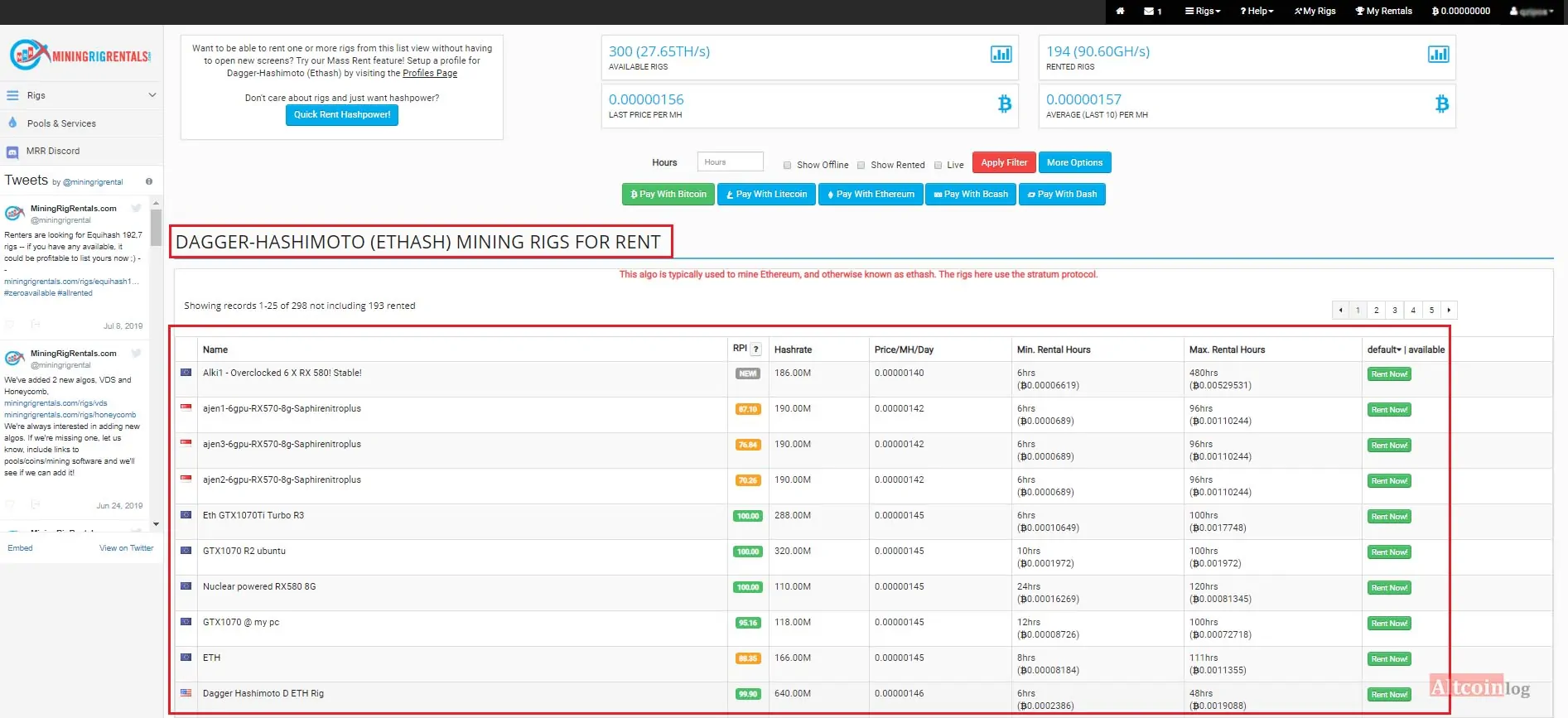Click the Hours input field
Viewport: 1568px width, 718px height.
(730, 162)
